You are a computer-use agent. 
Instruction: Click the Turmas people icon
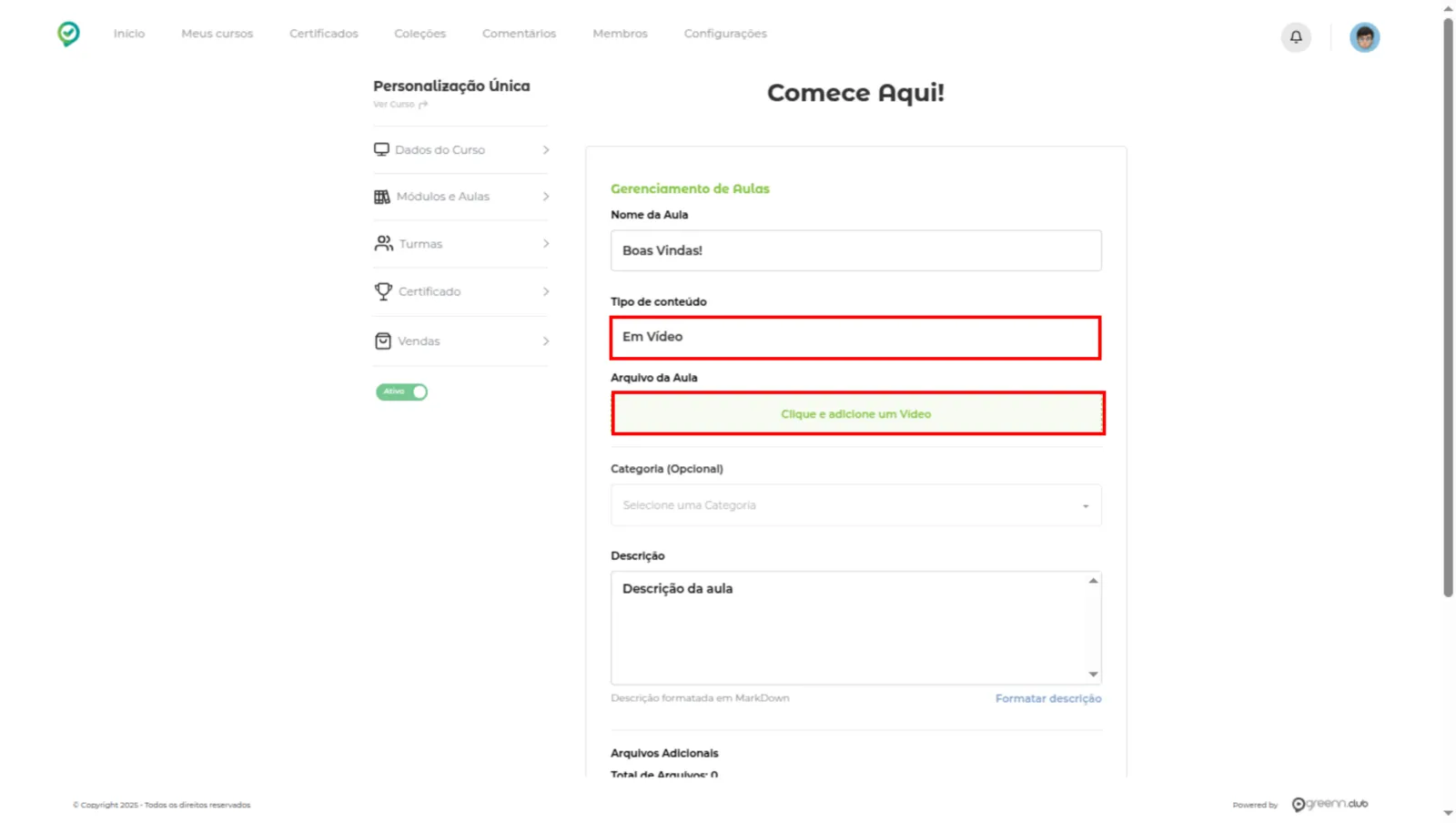point(384,243)
